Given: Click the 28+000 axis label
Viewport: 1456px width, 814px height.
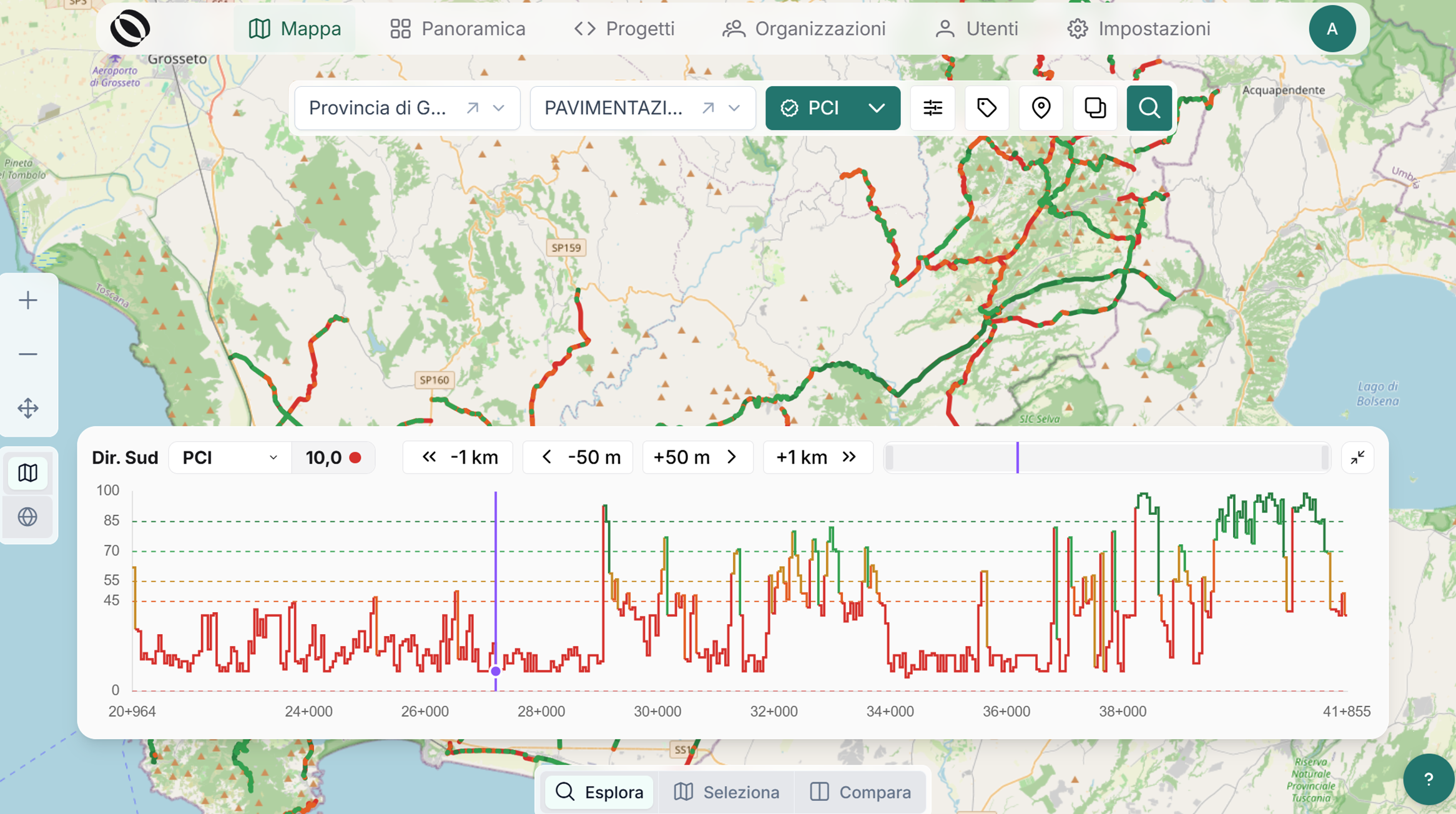Looking at the screenshot, I should click(x=541, y=712).
